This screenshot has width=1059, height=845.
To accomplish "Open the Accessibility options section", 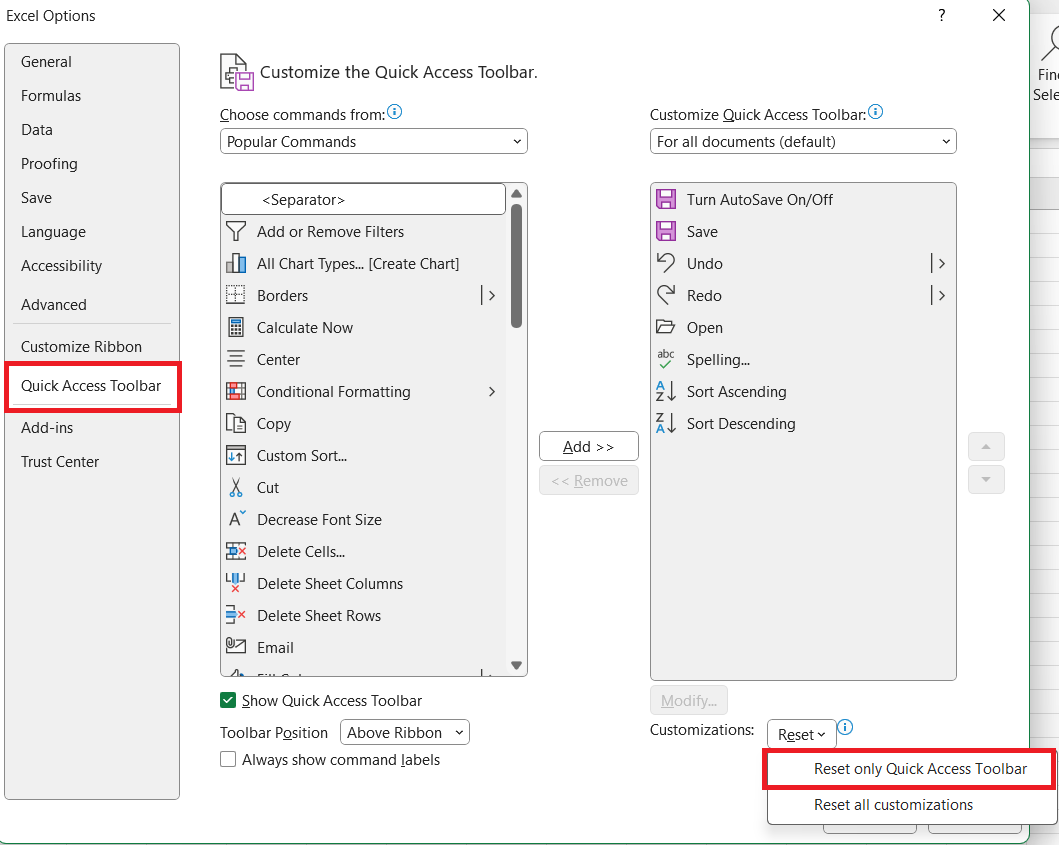I will click(92, 265).
